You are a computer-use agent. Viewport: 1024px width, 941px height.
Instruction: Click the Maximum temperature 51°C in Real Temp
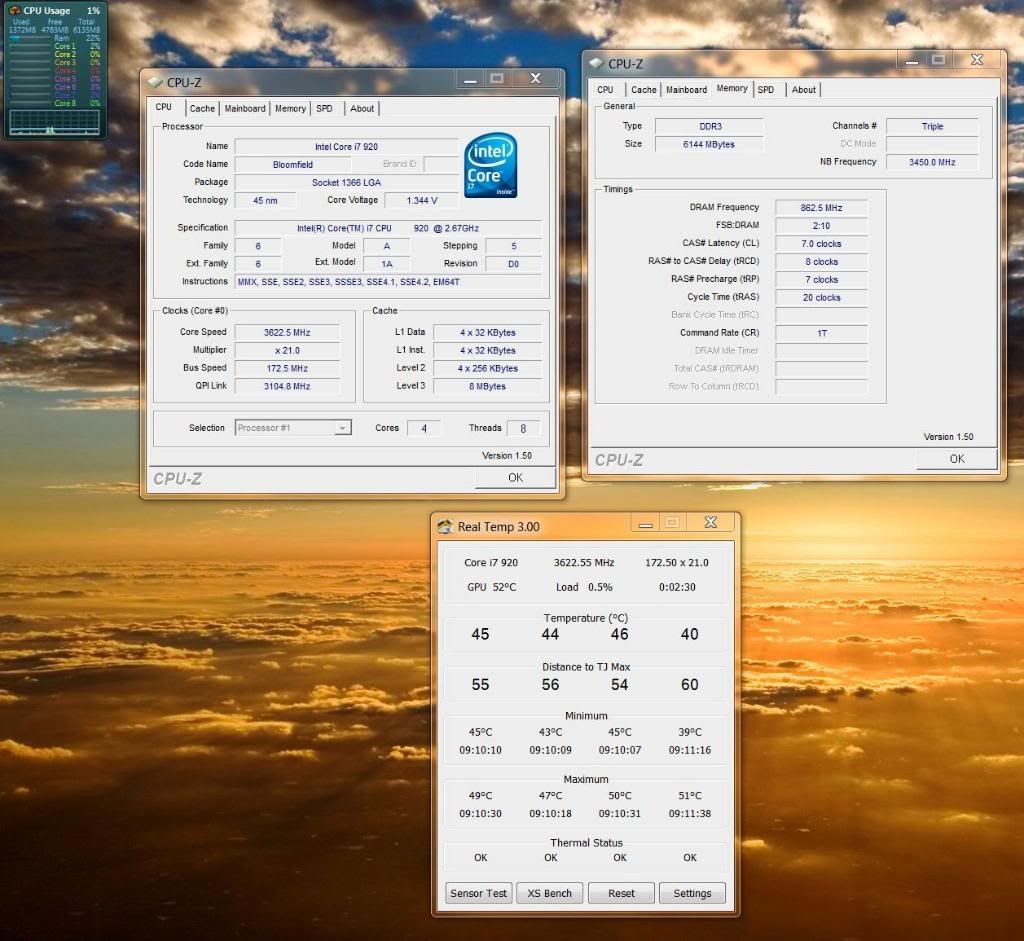click(x=690, y=795)
